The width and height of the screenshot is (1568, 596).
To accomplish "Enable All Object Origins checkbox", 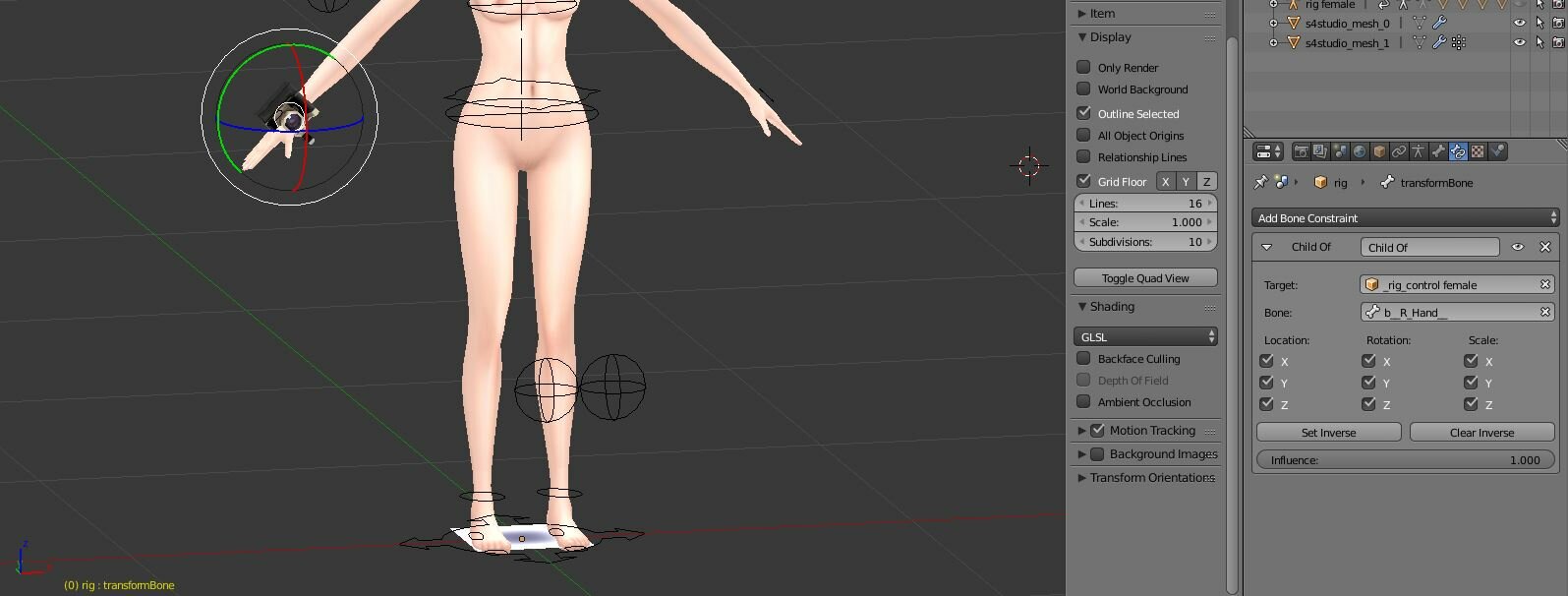I will point(1083,135).
